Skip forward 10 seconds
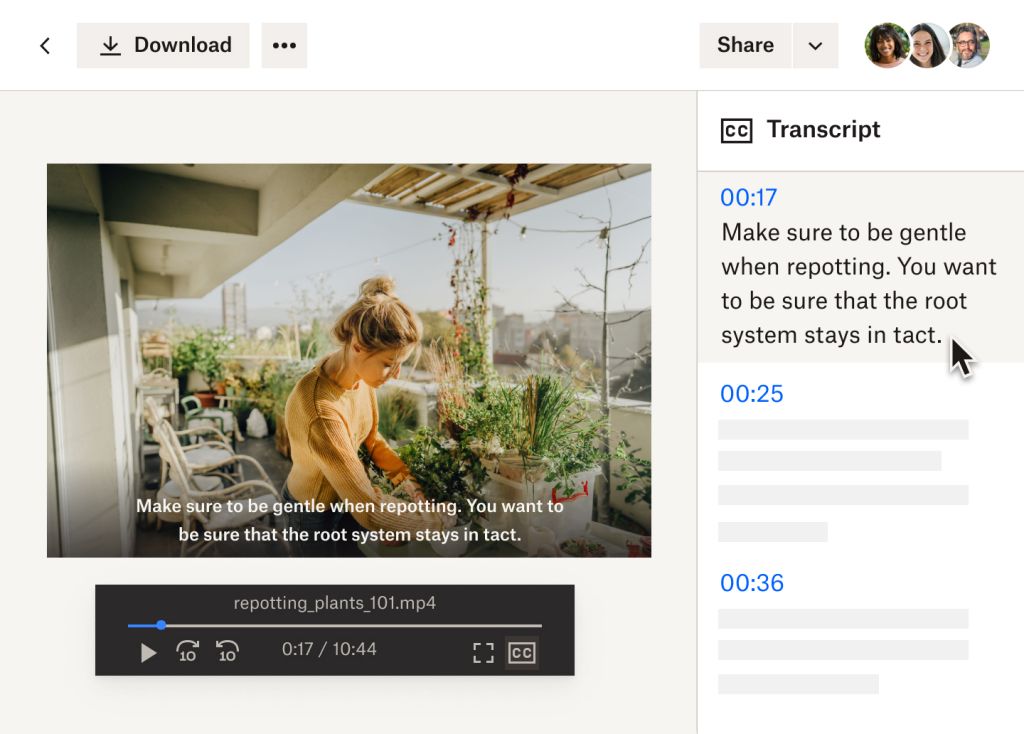 pyautogui.click(x=186, y=653)
